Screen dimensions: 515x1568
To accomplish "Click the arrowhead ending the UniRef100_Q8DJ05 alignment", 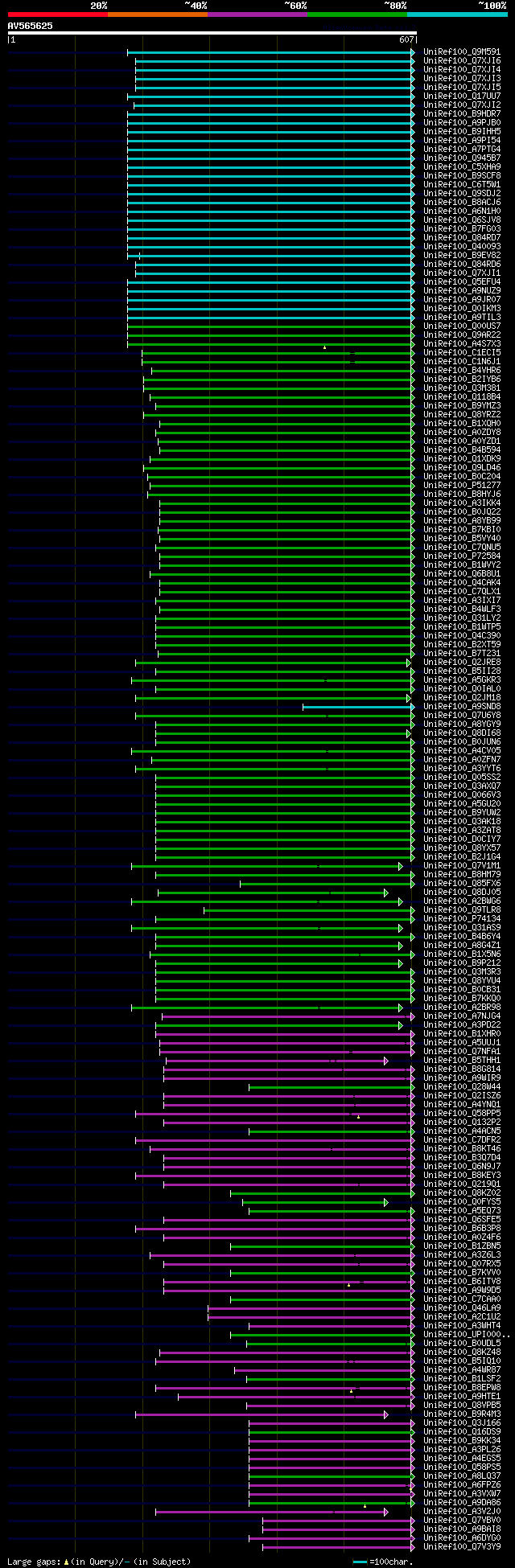I will (386, 893).
